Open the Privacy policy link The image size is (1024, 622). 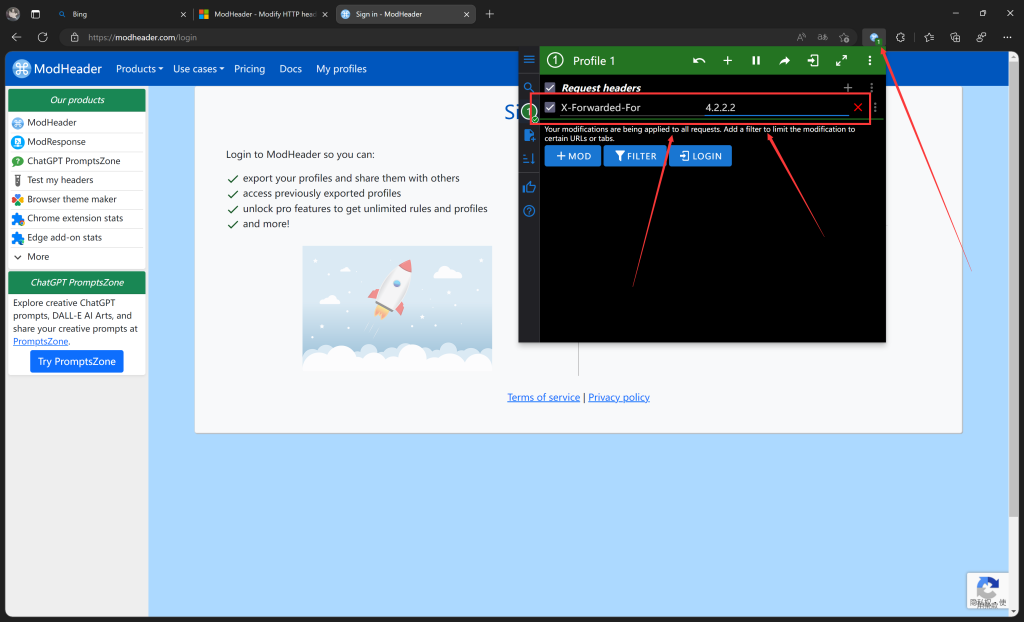[x=619, y=397]
